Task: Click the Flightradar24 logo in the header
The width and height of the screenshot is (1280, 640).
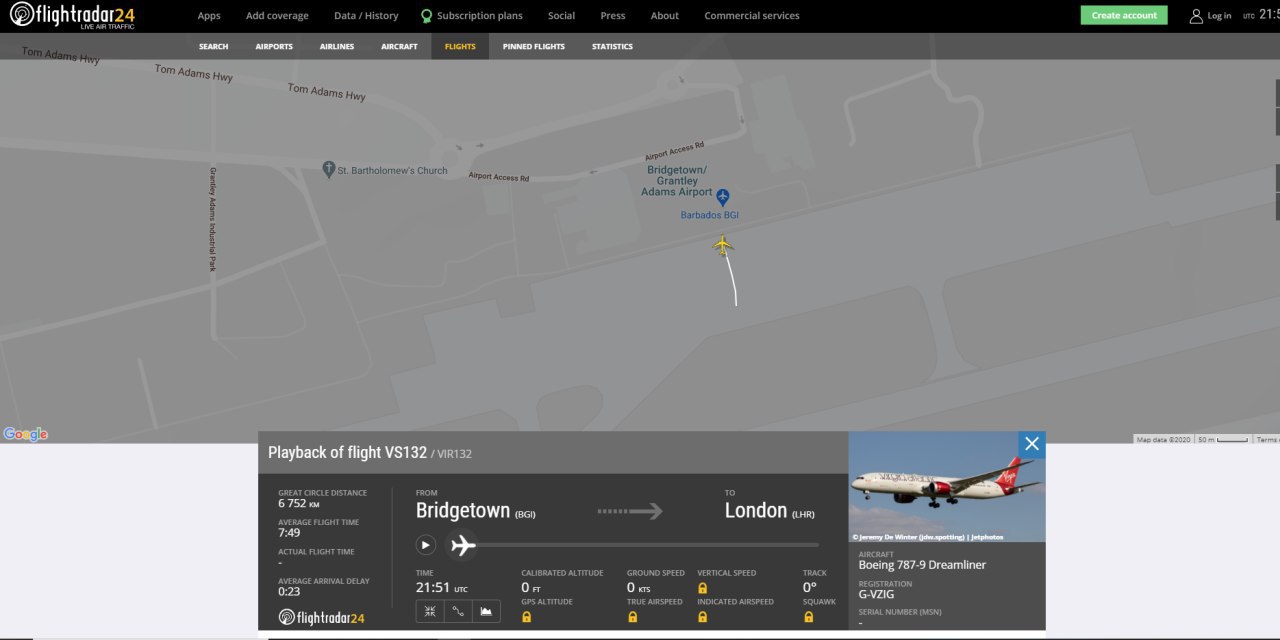Action: pos(72,15)
